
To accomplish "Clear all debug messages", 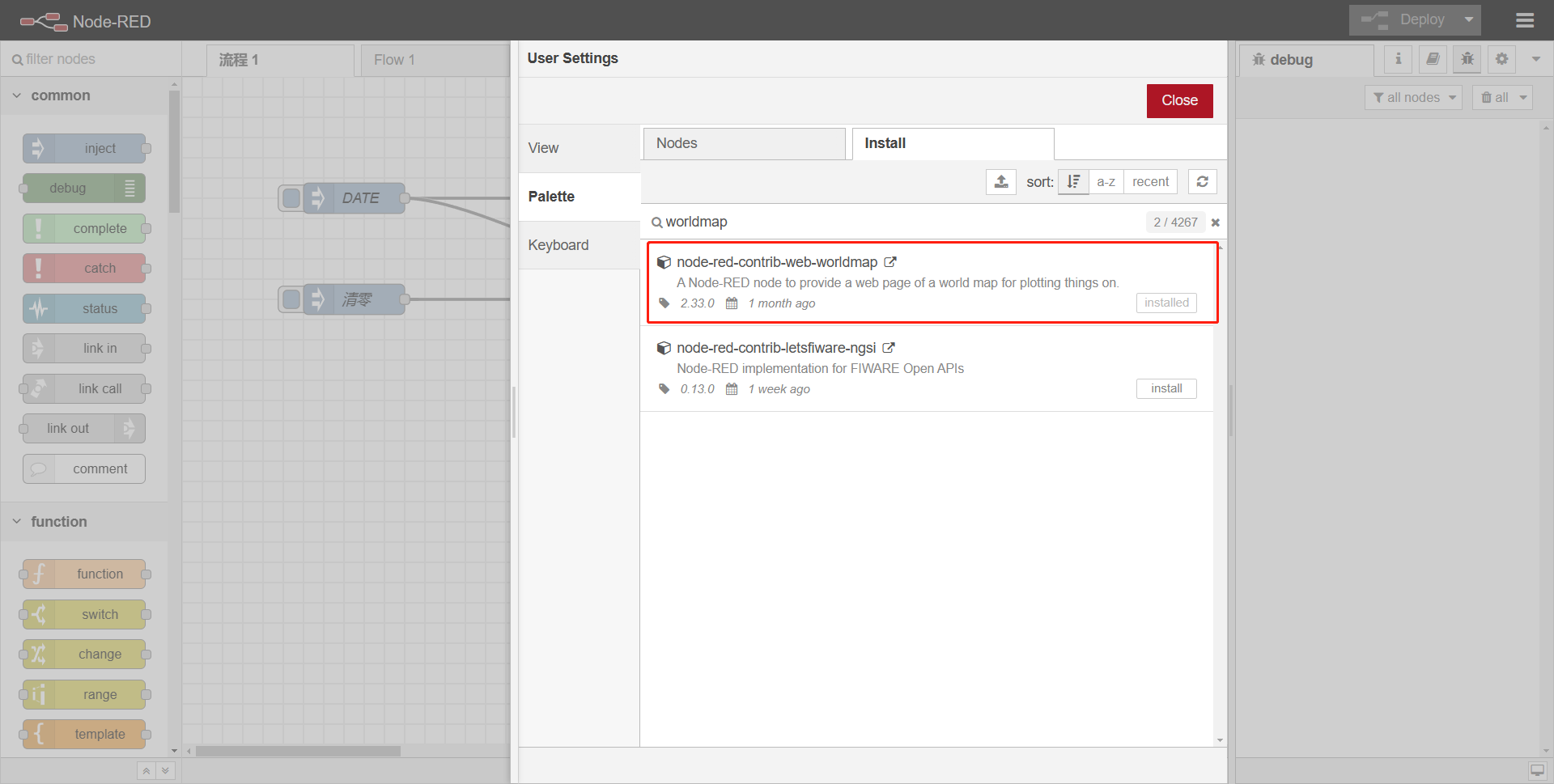I will 1494,98.
